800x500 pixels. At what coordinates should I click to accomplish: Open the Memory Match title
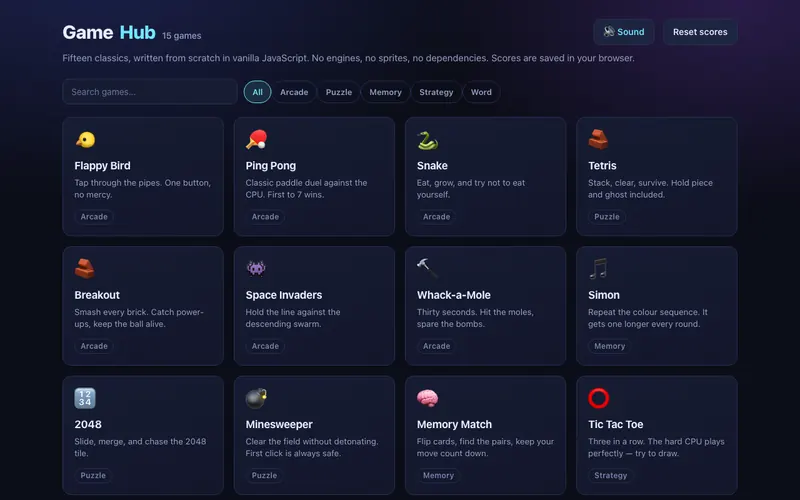(454, 424)
